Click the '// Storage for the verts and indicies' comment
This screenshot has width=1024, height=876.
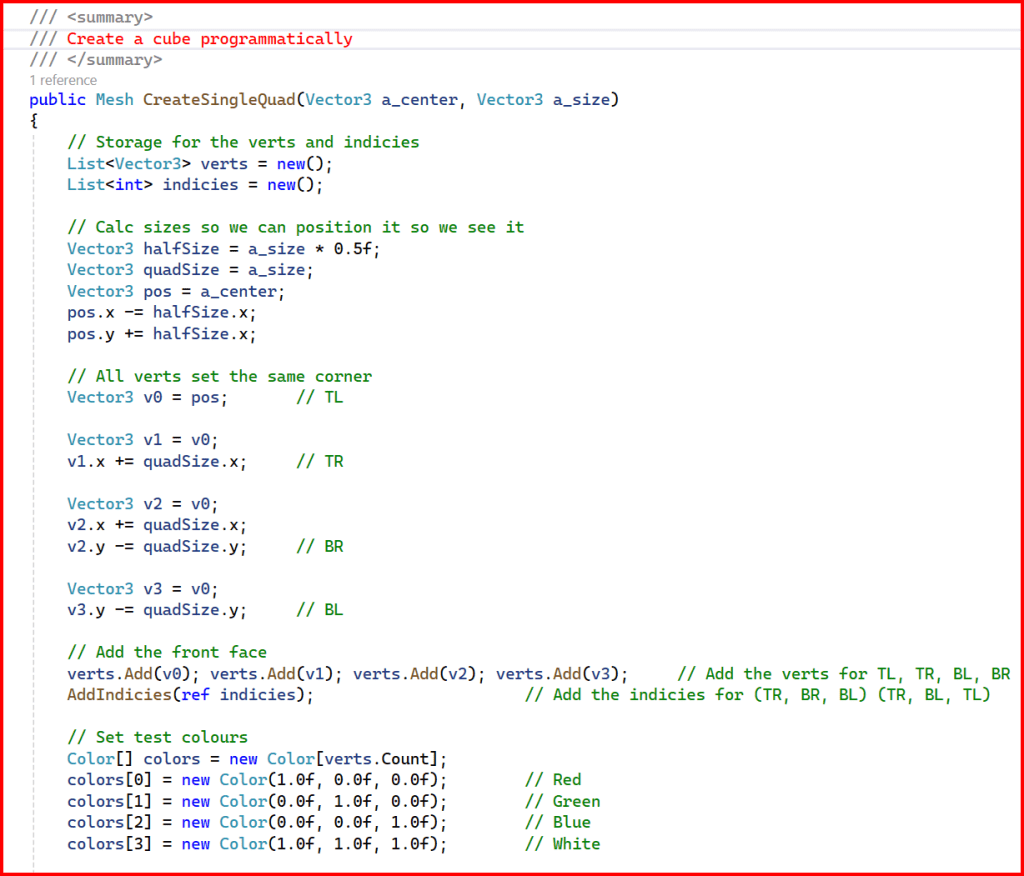(x=243, y=142)
